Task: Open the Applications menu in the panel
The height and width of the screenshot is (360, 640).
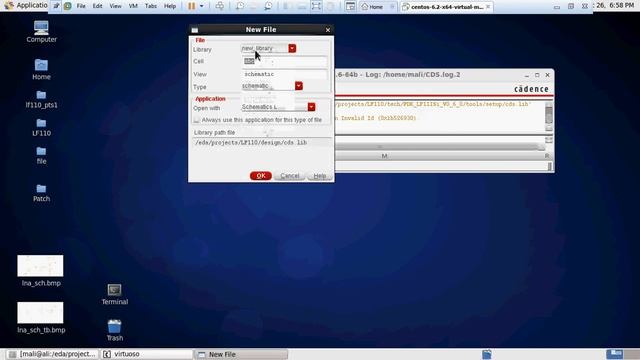Action: point(25,5)
